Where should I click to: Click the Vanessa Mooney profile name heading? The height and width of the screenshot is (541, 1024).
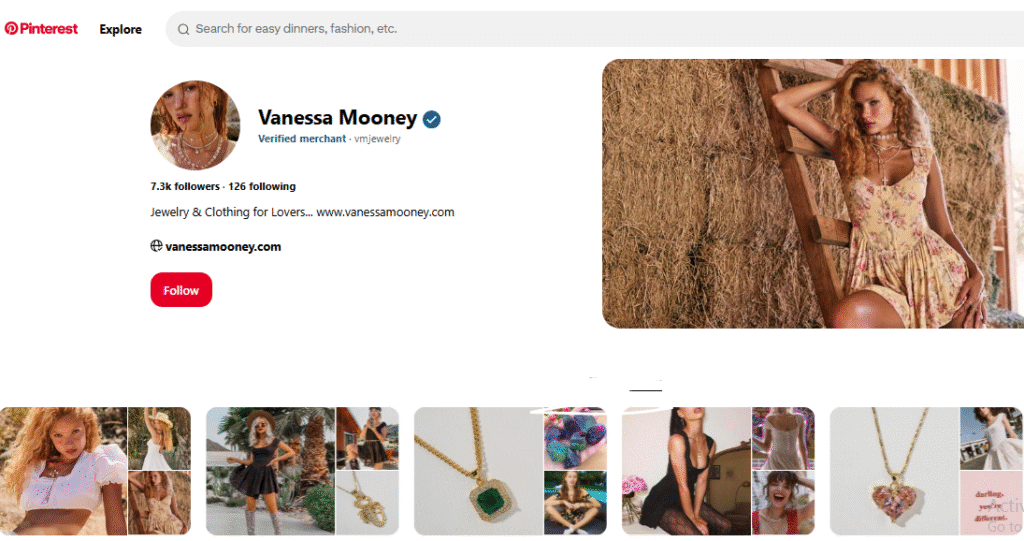[337, 118]
